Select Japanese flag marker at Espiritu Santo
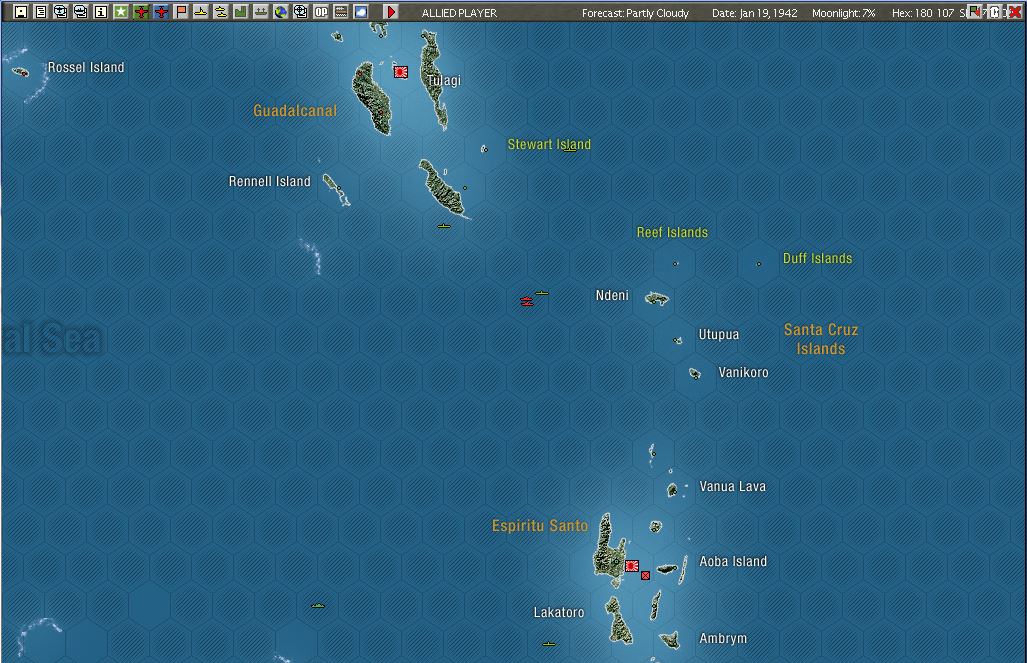Image resolution: width=1027 pixels, height=663 pixels. click(x=632, y=565)
